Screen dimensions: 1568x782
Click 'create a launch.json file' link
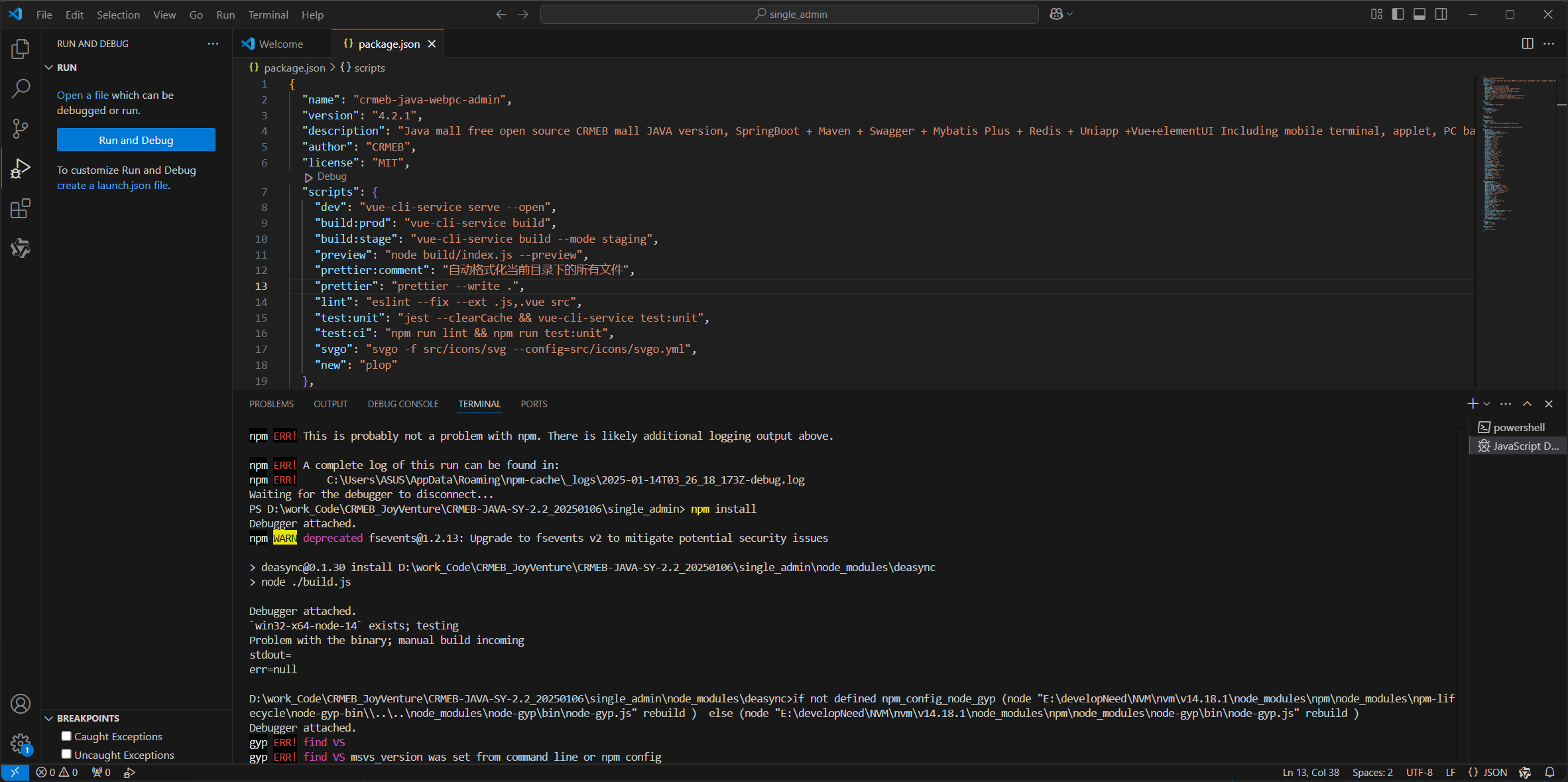tap(113, 186)
